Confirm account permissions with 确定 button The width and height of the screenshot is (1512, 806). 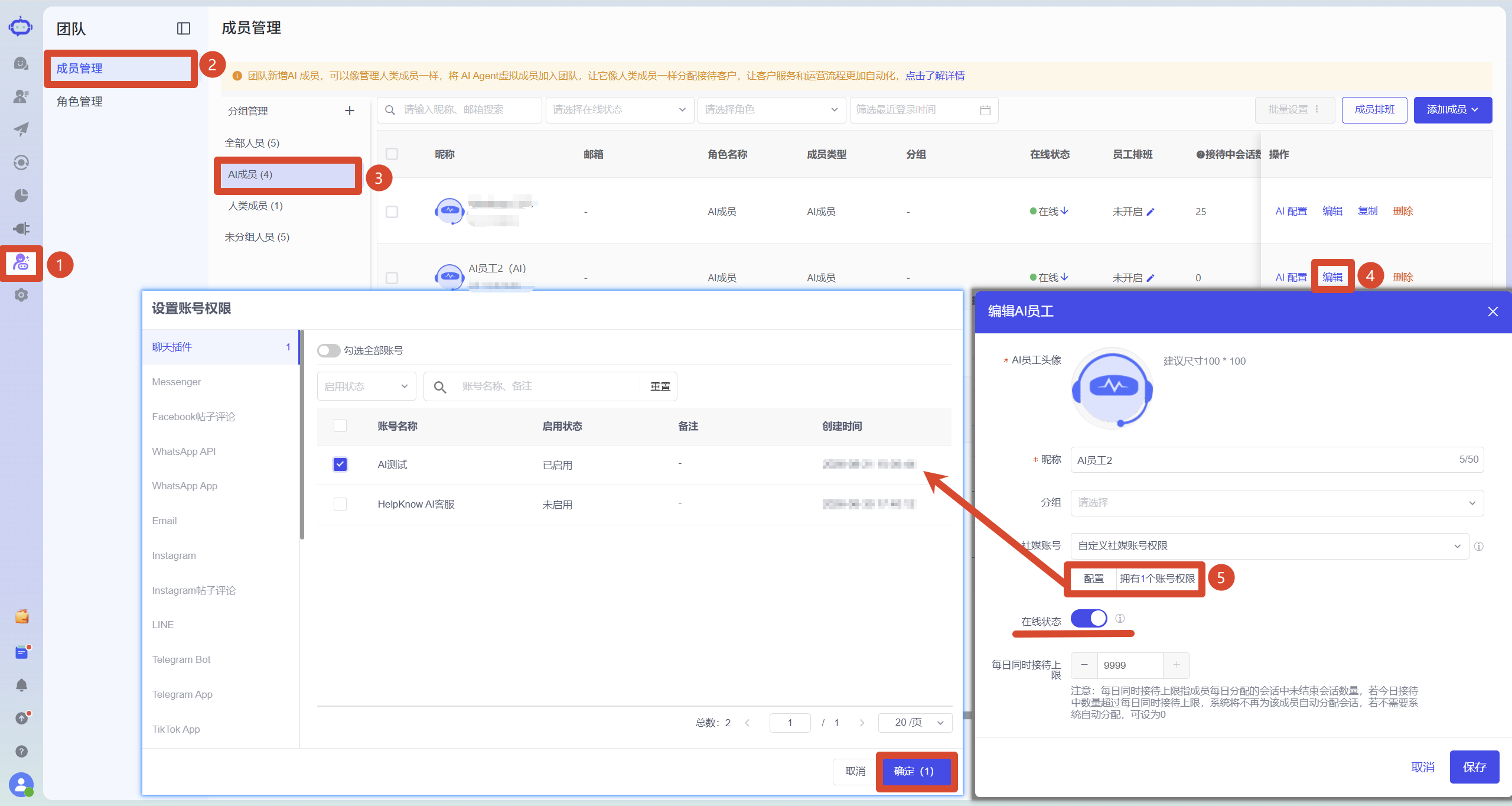[x=914, y=771]
